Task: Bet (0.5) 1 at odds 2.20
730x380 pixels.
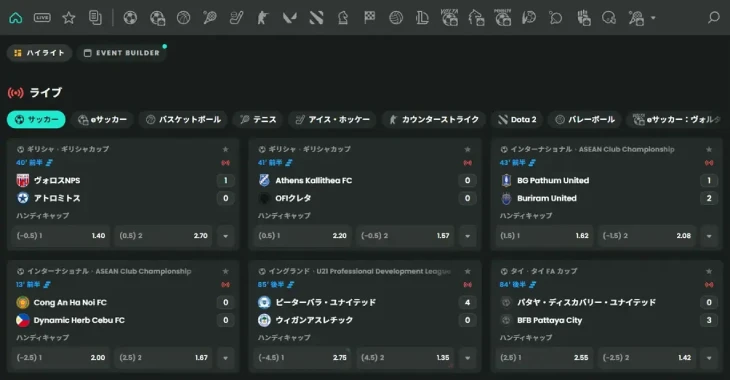Action: 303,236
